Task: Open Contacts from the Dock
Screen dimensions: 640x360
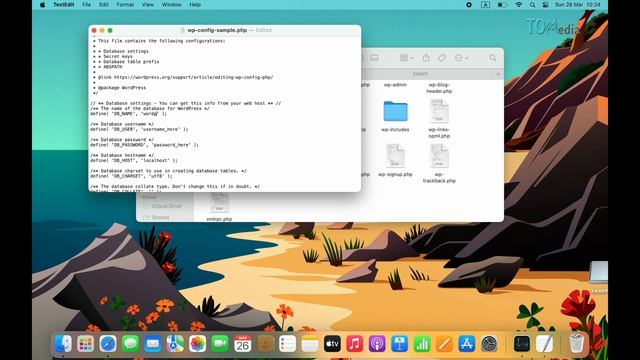Action: 265,344
